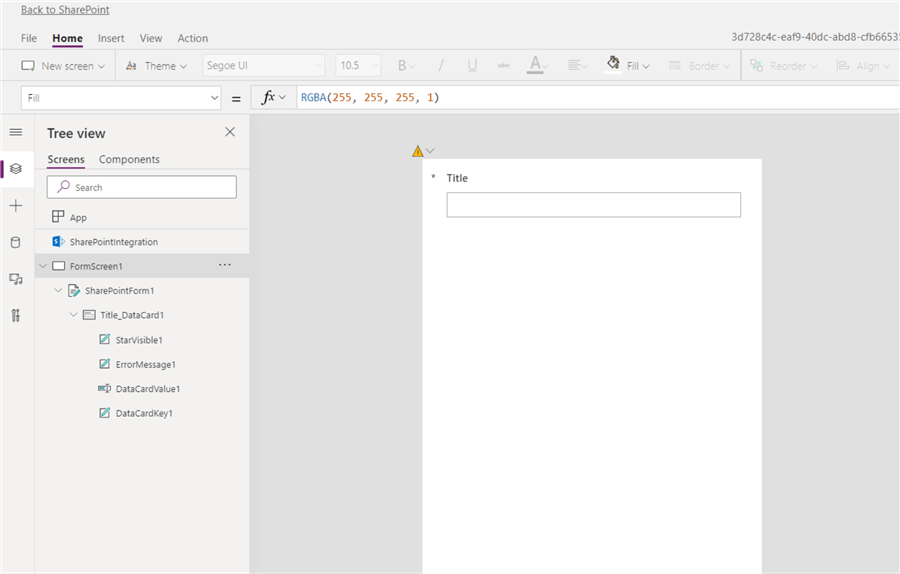The image size is (900, 574).
Task: Select App in tree view
Action: click(x=142, y=217)
